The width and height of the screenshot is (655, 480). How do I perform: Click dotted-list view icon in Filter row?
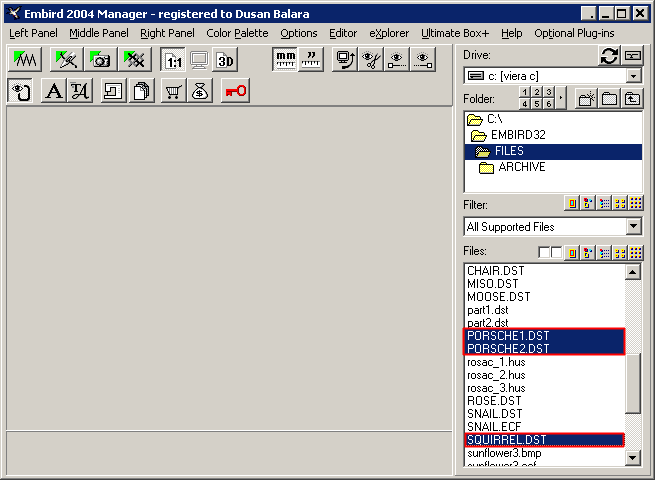604,203
